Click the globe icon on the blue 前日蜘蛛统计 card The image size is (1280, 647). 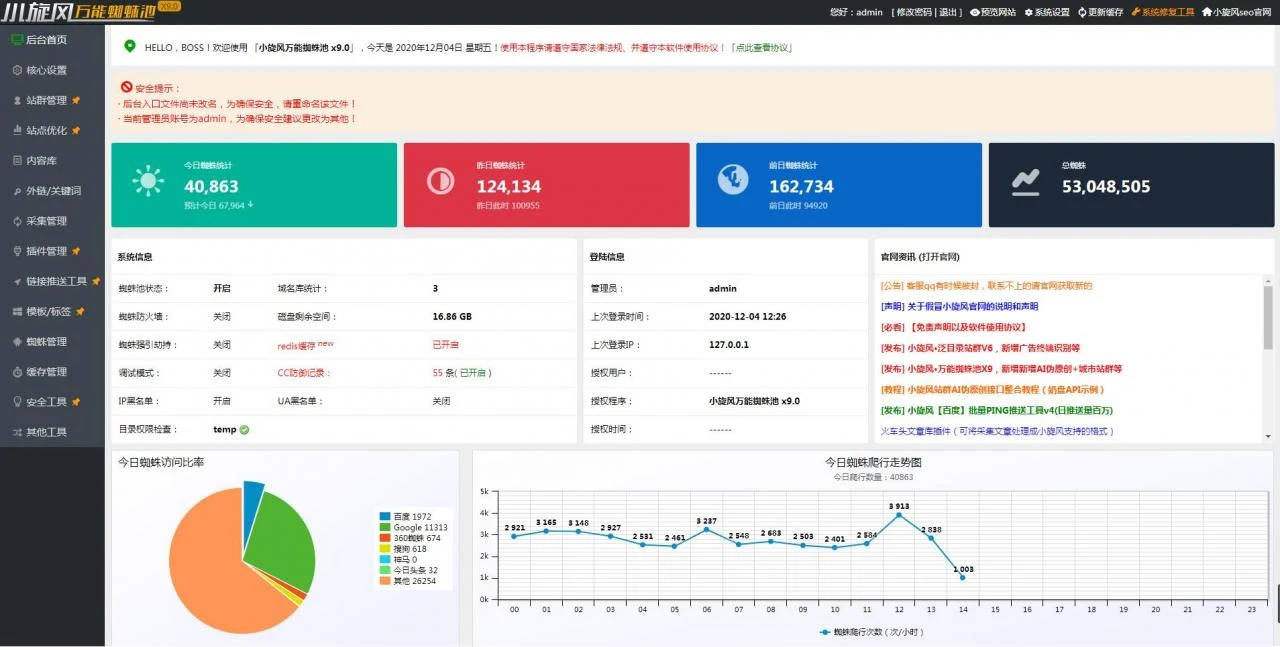coord(733,180)
